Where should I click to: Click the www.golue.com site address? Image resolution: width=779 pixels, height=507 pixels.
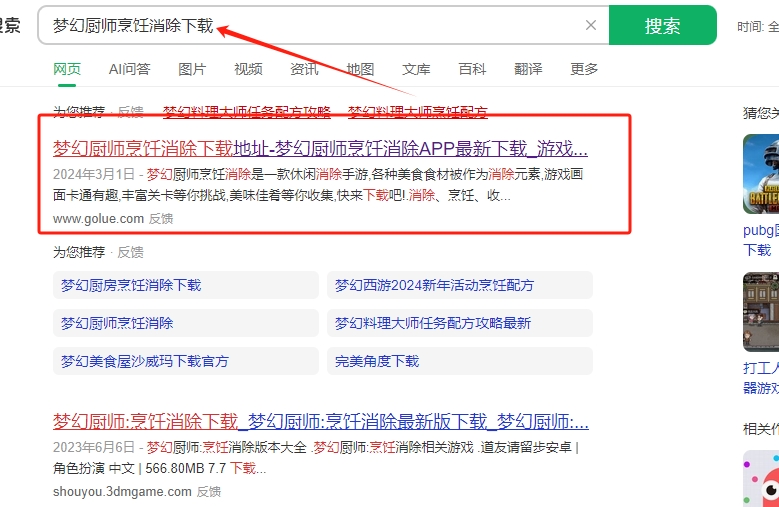pyautogui.click(x=98, y=218)
